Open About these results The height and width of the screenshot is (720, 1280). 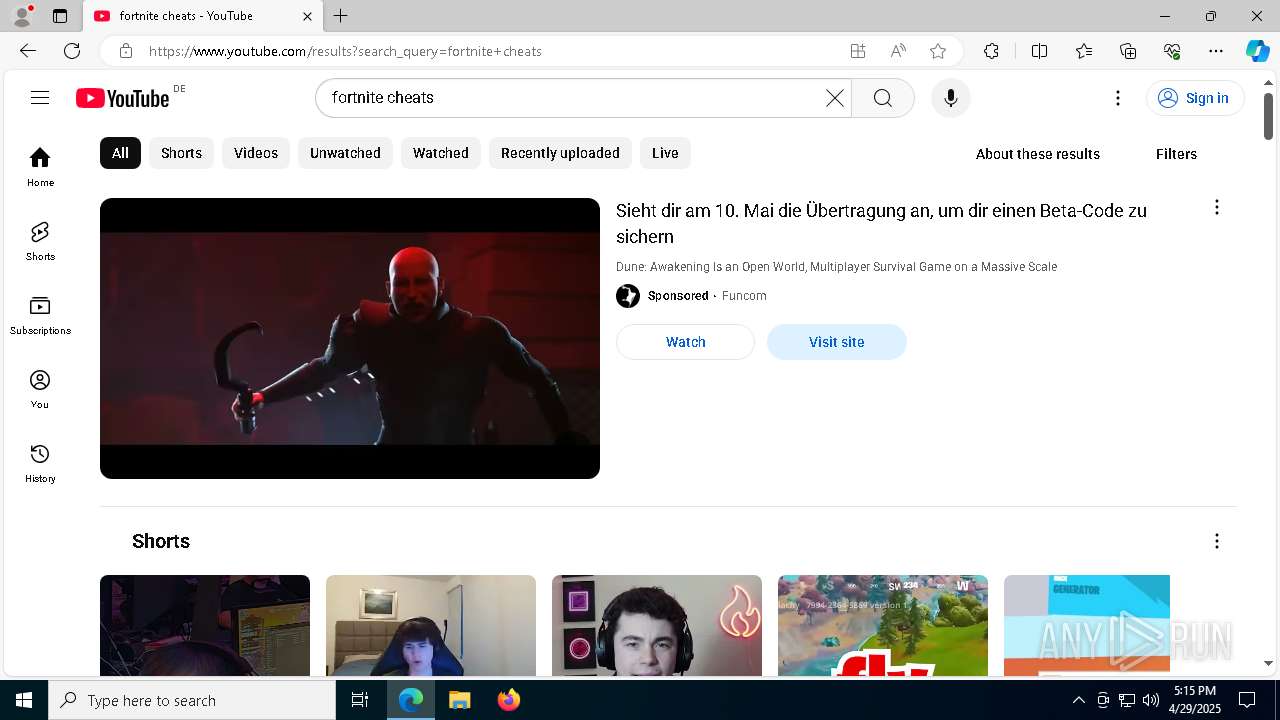1038,154
